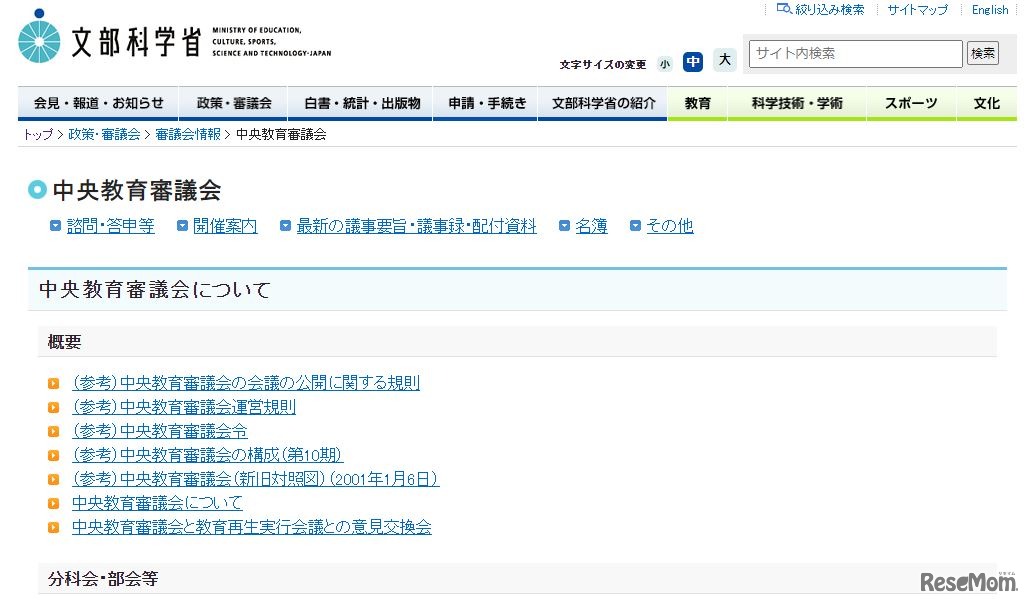Open the 政策・審議会 navigation tab

(x=233, y=102)
